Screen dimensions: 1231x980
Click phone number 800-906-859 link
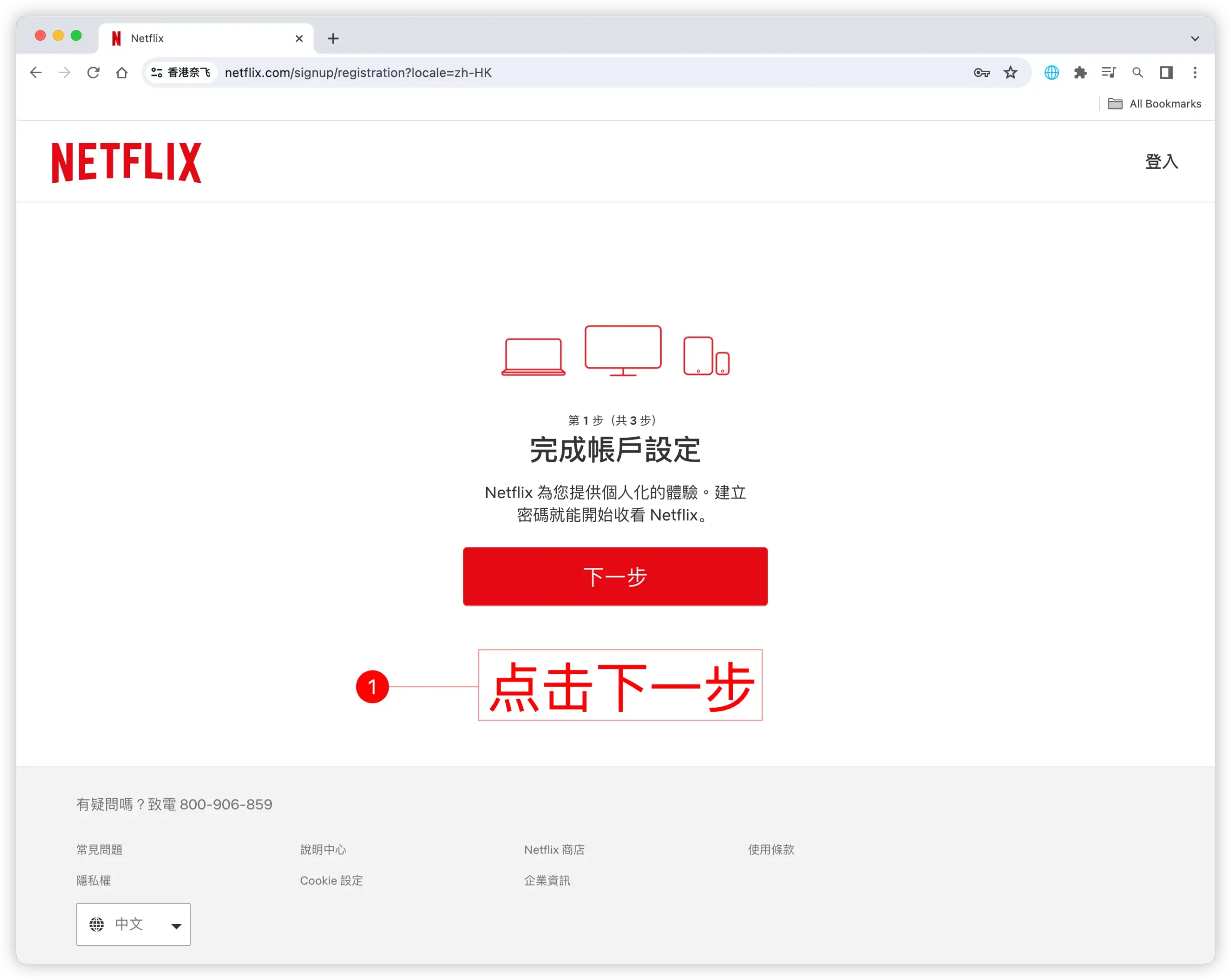coord(226,804)
